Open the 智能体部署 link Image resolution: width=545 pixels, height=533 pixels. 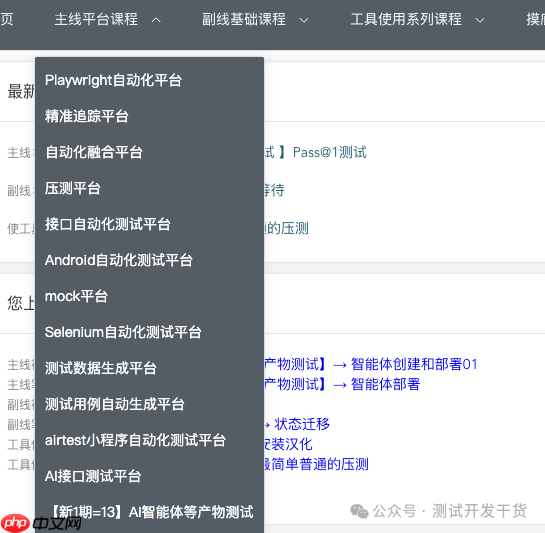(x=385, y=385)
